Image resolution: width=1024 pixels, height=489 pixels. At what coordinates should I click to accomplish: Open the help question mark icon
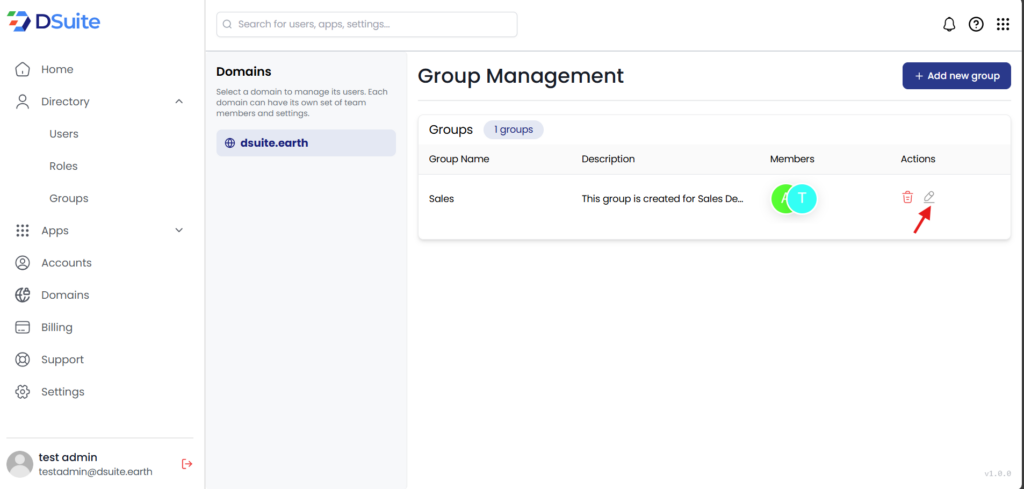pos(976,24)
